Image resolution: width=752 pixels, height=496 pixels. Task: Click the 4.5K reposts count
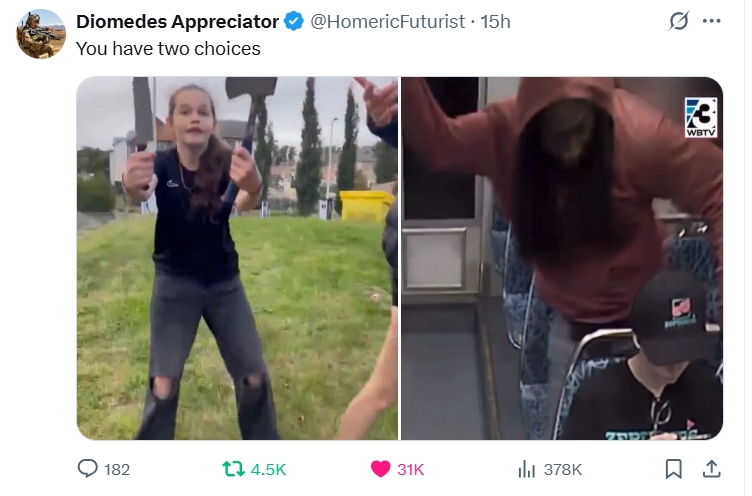point(268,470)
